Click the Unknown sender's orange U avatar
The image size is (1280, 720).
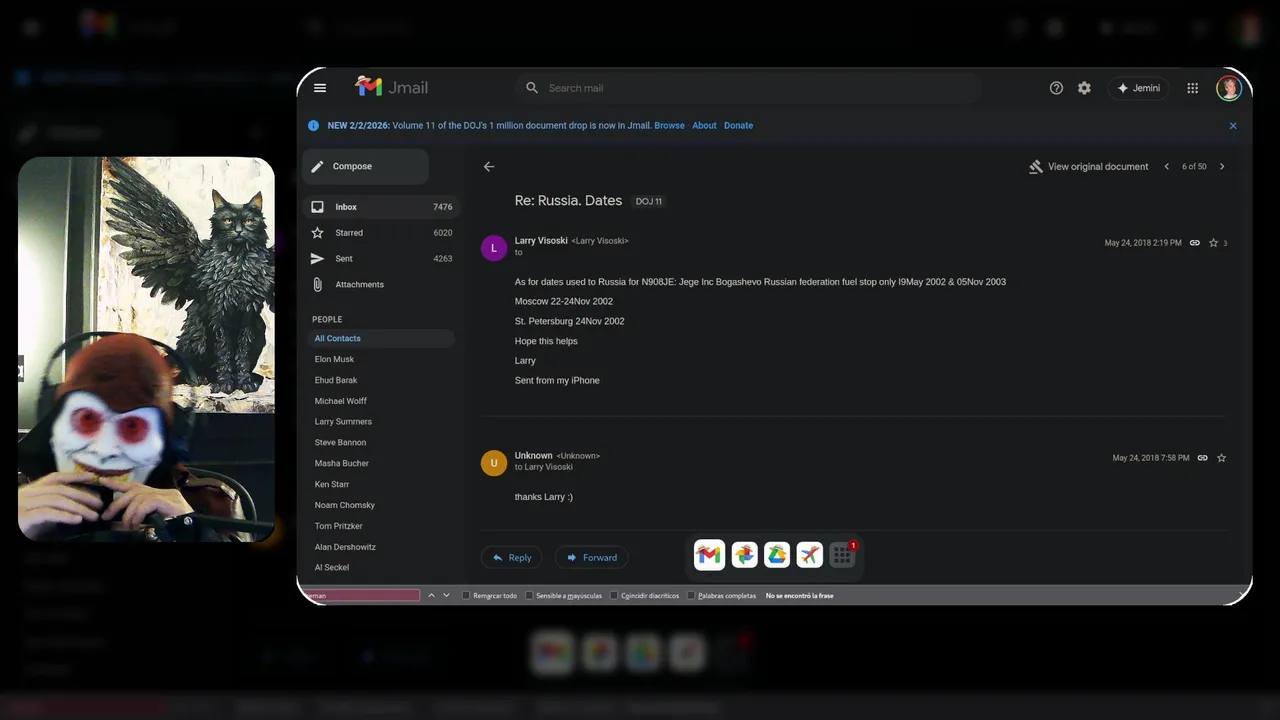point(494,463)
